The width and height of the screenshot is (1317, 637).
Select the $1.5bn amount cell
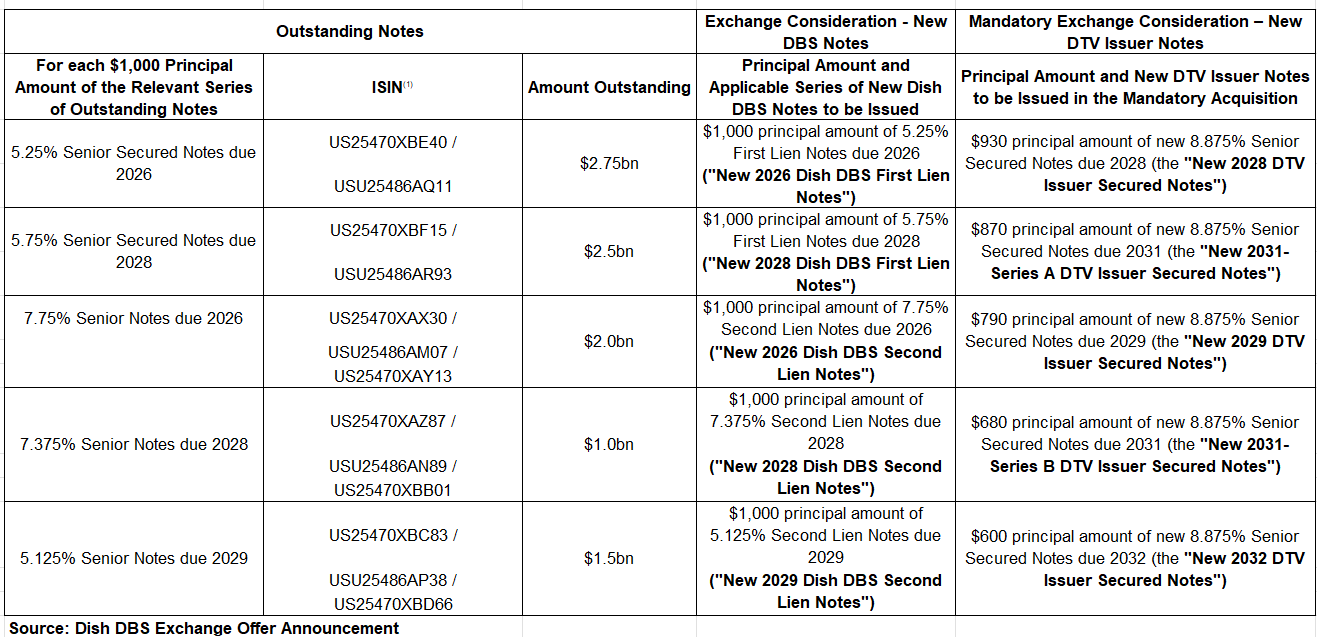click(x=609, y=558)
